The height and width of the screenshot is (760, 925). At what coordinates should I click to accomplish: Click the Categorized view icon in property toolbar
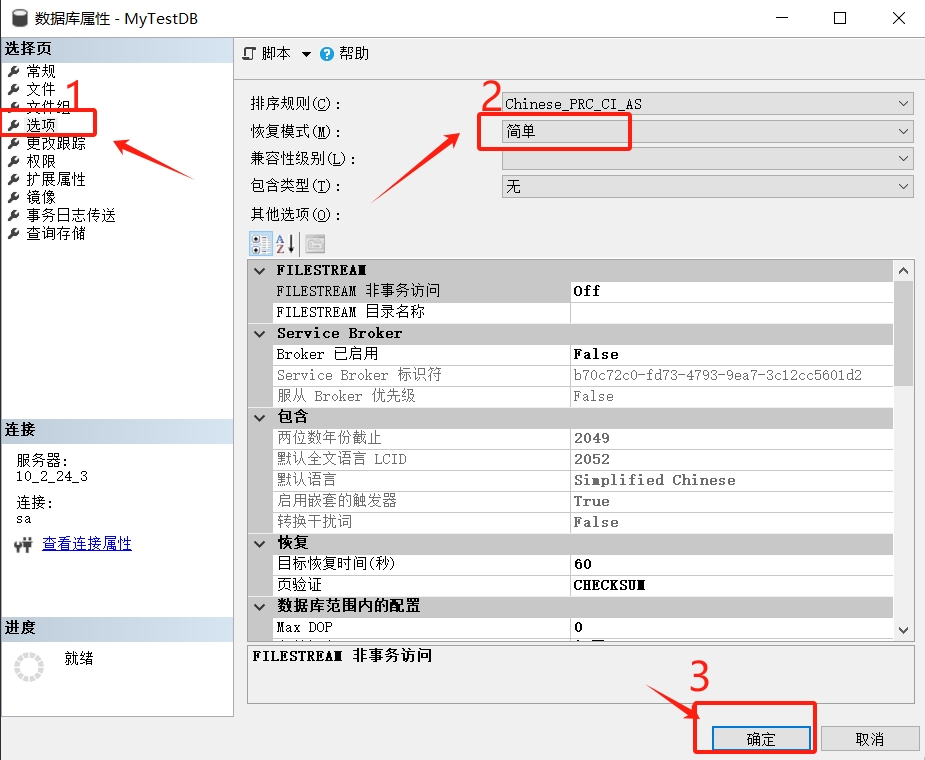tap(260, 243)
